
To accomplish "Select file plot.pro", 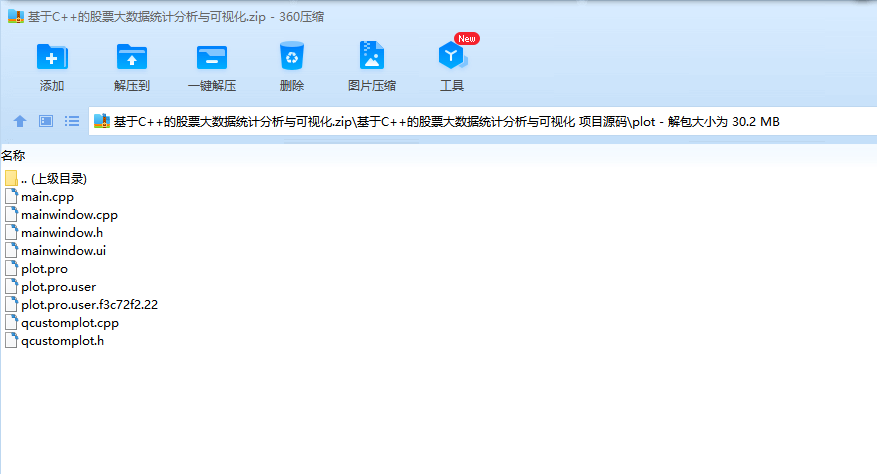I will pos(44,269).
